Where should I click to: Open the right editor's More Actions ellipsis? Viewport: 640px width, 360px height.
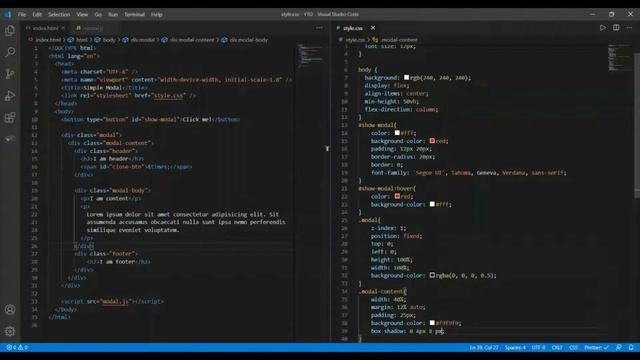[629, 28]
